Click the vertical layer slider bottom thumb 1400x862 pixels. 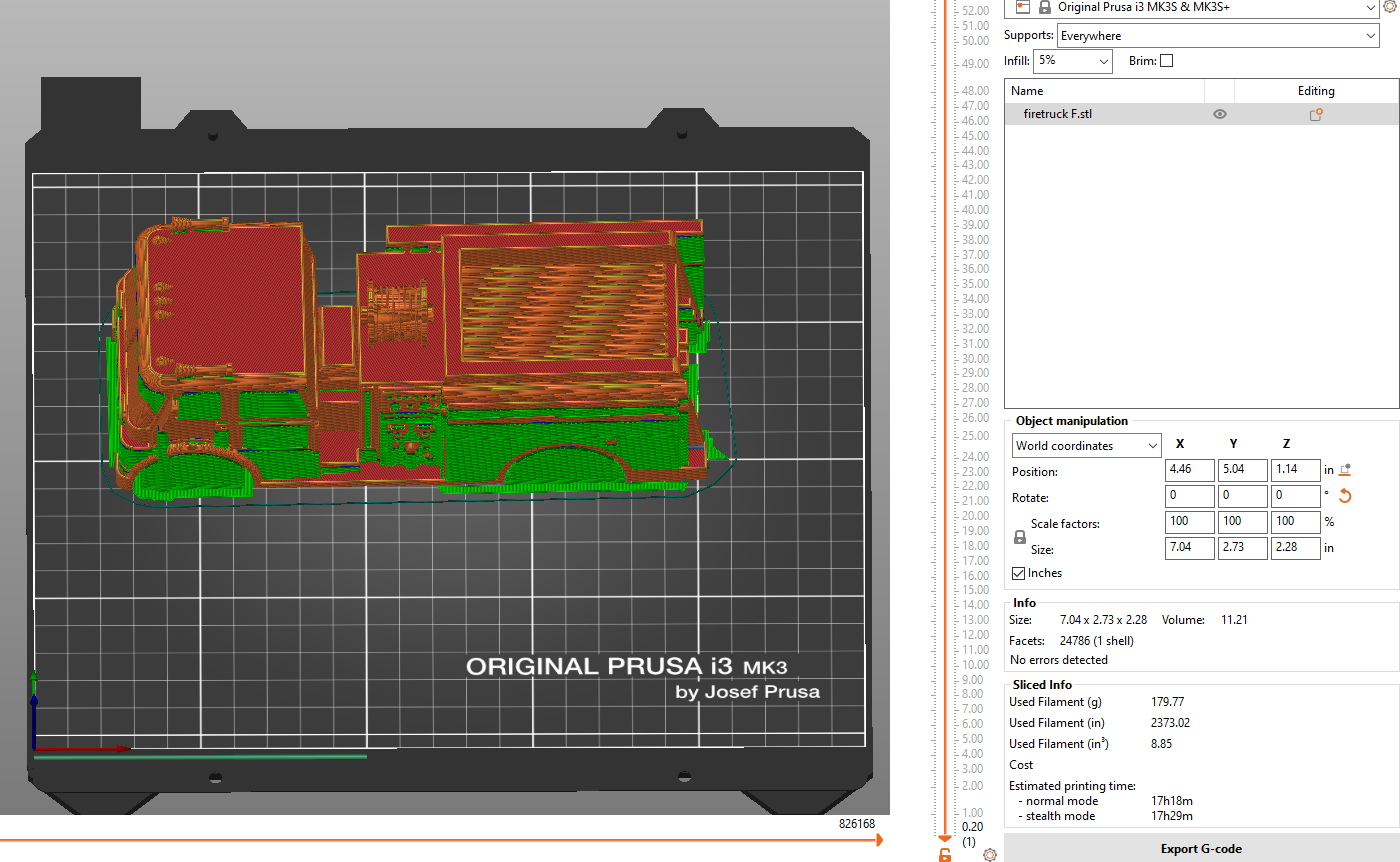(945, 836)
